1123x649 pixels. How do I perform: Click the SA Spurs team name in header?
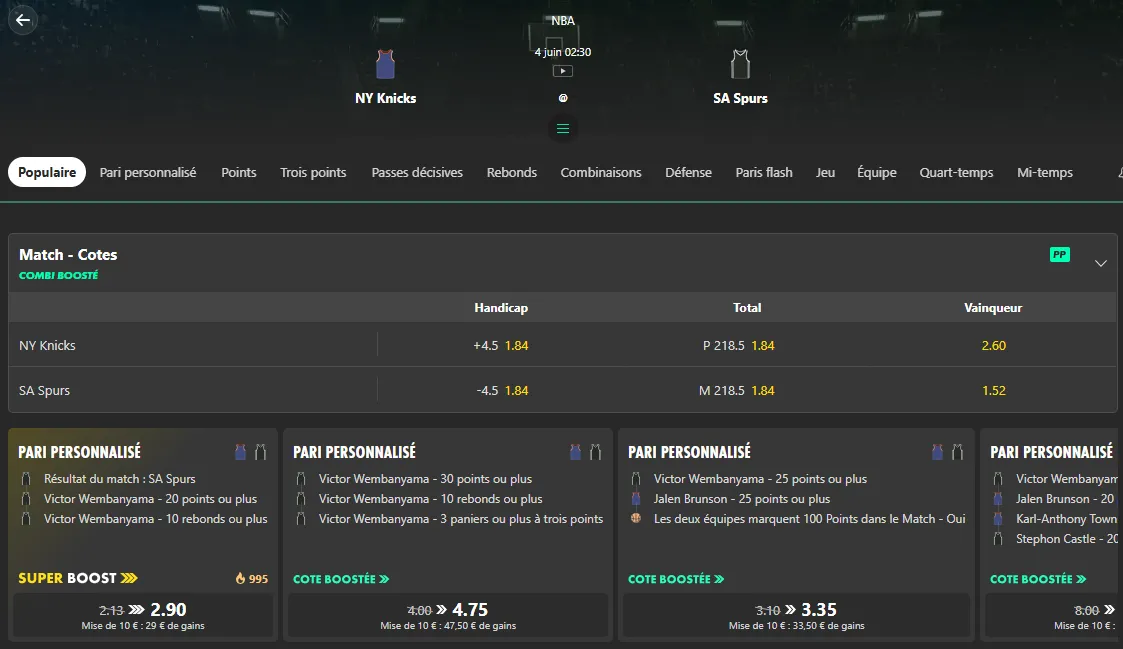(x=740, y=98)
